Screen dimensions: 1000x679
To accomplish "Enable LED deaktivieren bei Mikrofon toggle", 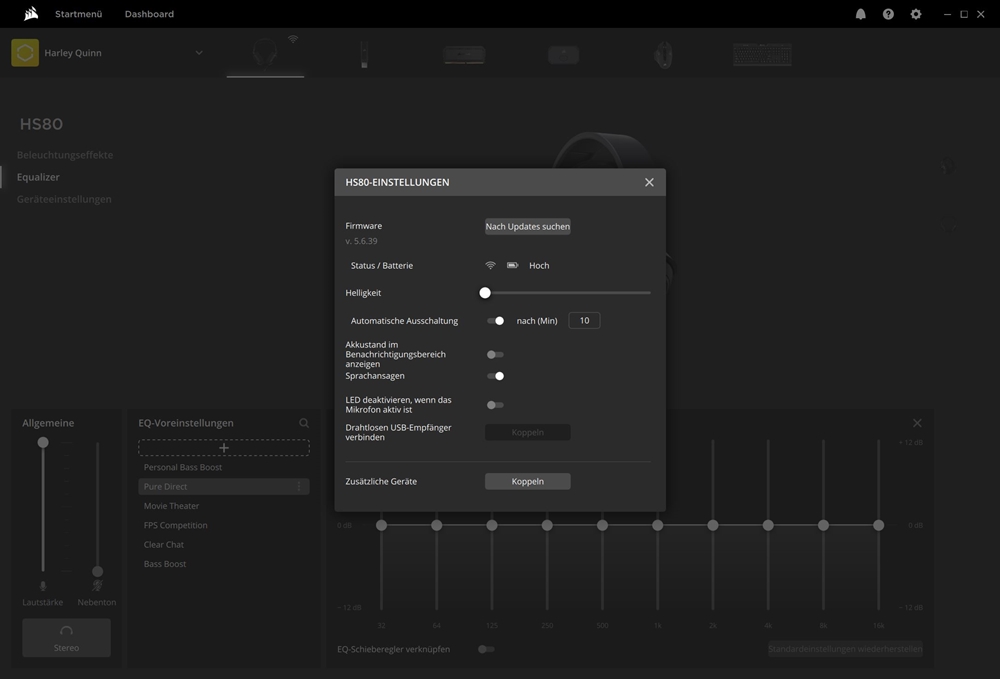I will [496, 405].
